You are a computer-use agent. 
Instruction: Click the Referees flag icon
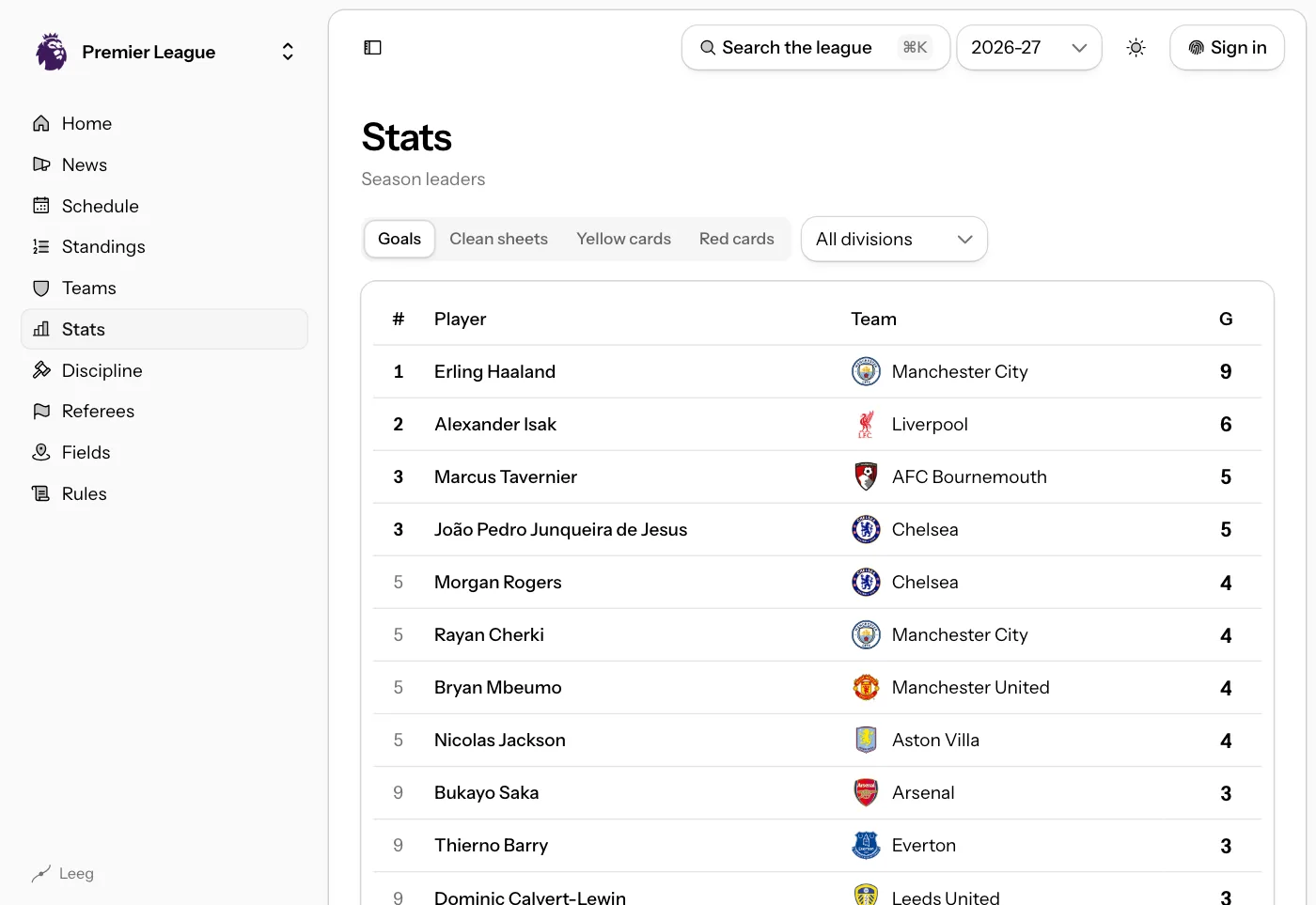(41, 411)
